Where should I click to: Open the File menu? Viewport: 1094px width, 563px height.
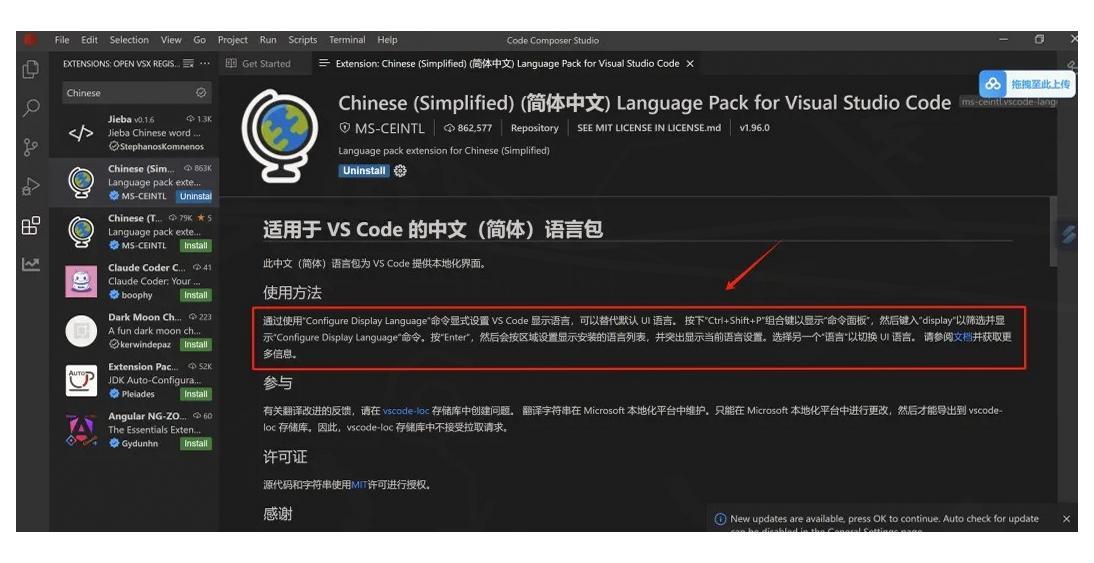[62, 40]
